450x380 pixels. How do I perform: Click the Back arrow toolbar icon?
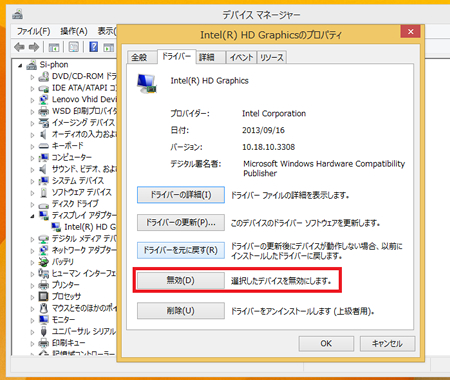pyautogui.click(x=19, y=47)
